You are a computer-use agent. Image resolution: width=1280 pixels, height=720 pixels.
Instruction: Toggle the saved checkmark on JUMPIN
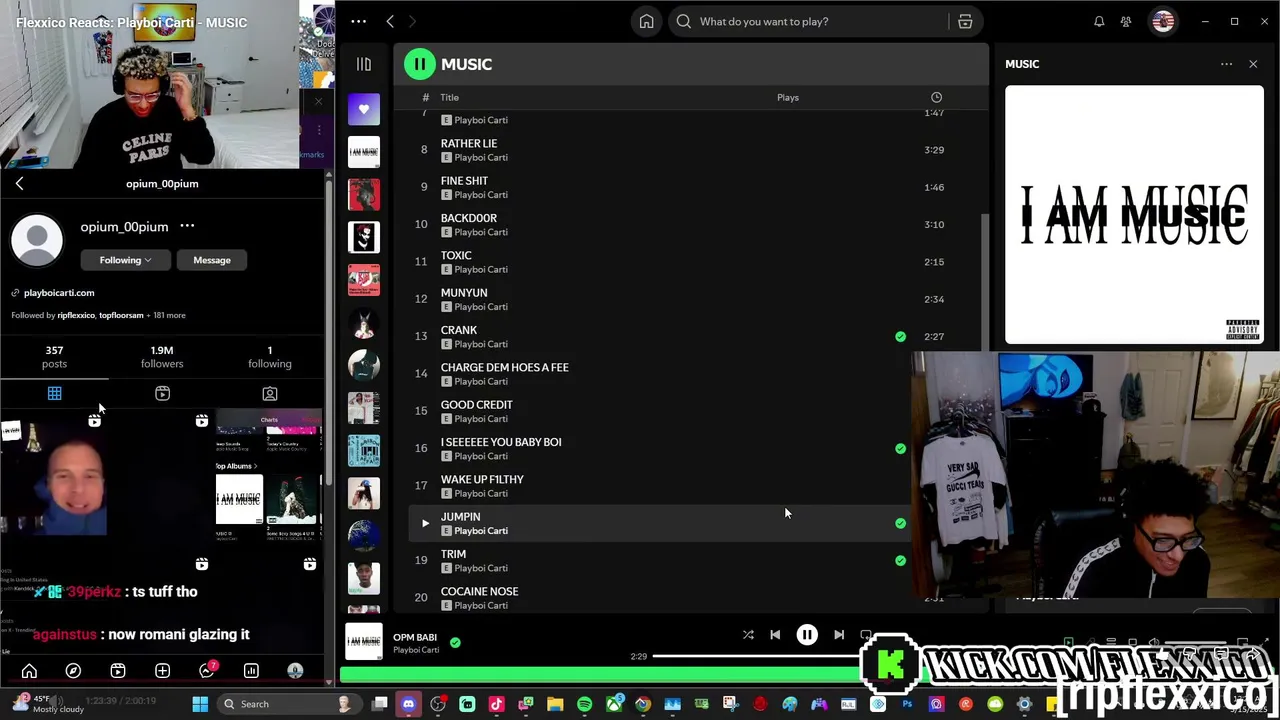click(900, 524)
